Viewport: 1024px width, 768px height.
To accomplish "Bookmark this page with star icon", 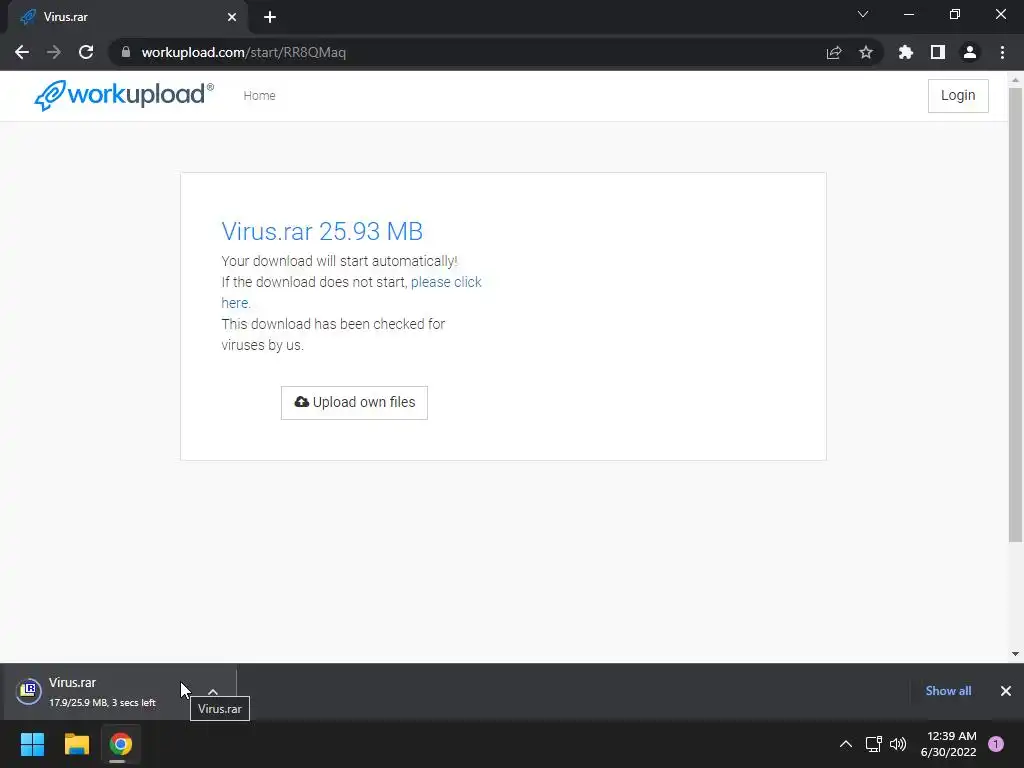I will [x=866, y=52].
